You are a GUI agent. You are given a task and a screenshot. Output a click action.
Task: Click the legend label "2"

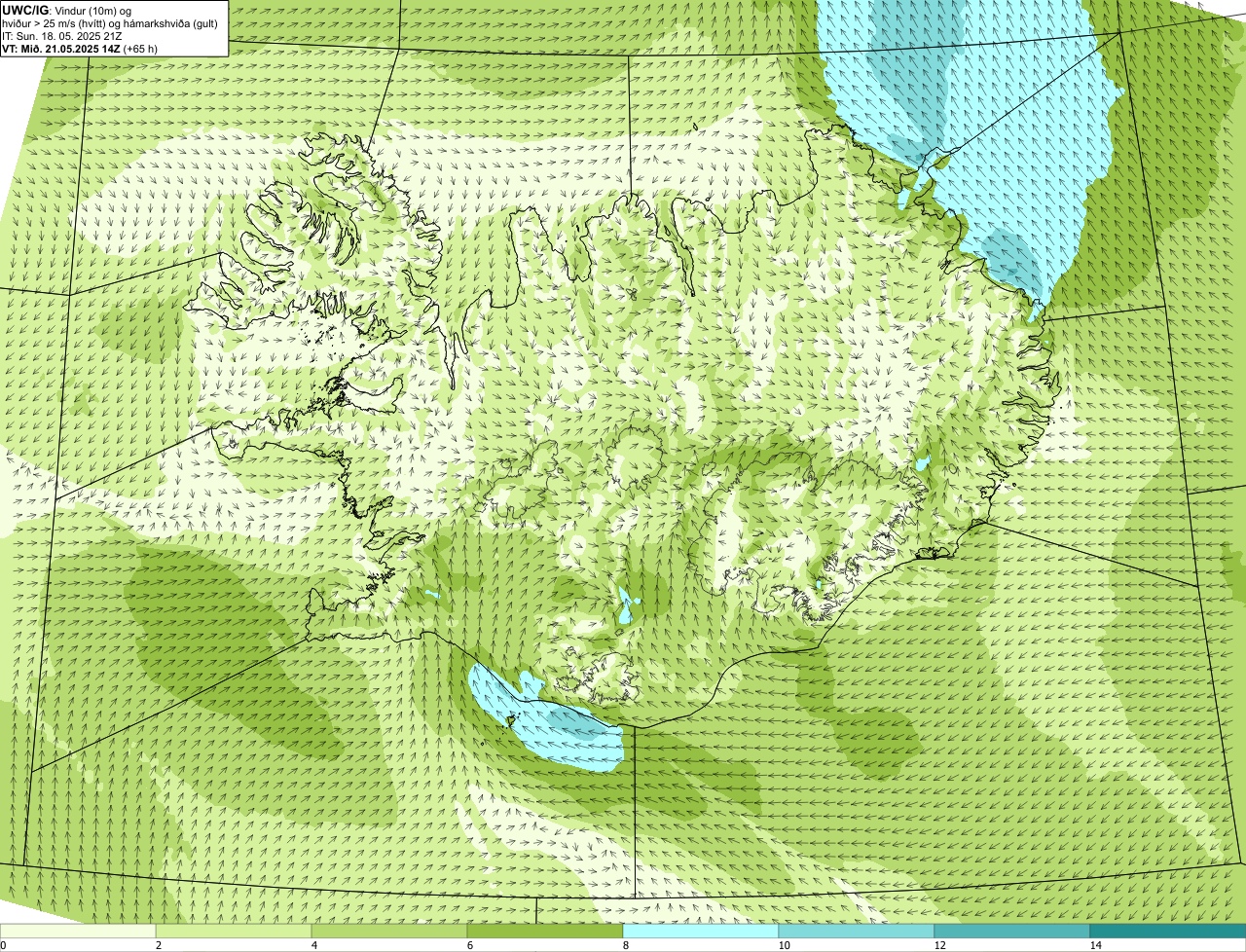158,945
